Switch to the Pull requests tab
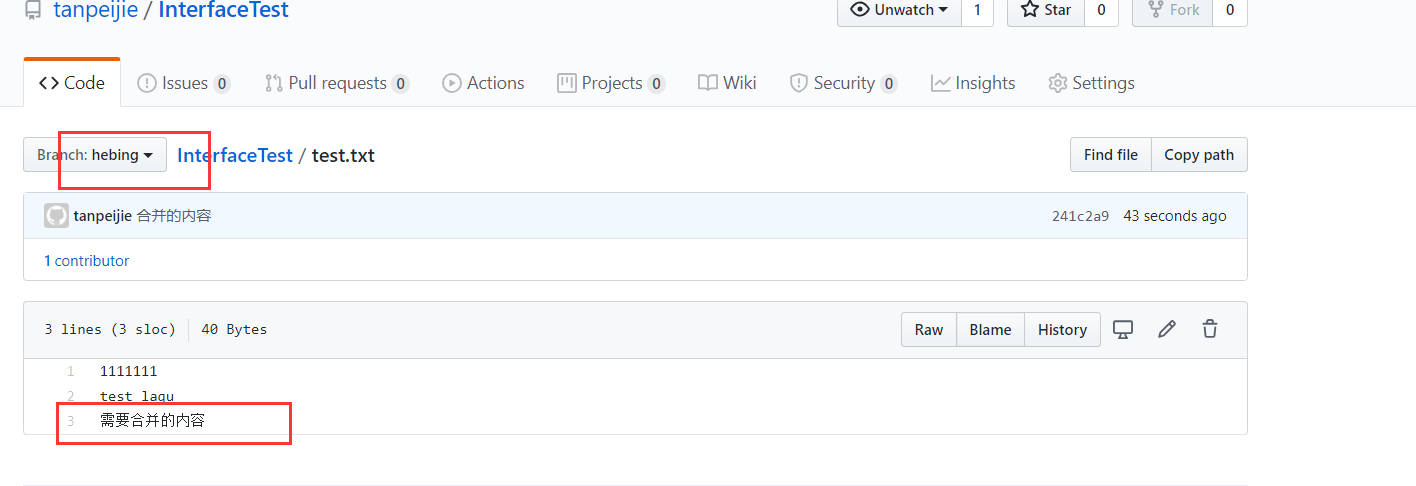The image size is (1416, 486). click(337, 83)
